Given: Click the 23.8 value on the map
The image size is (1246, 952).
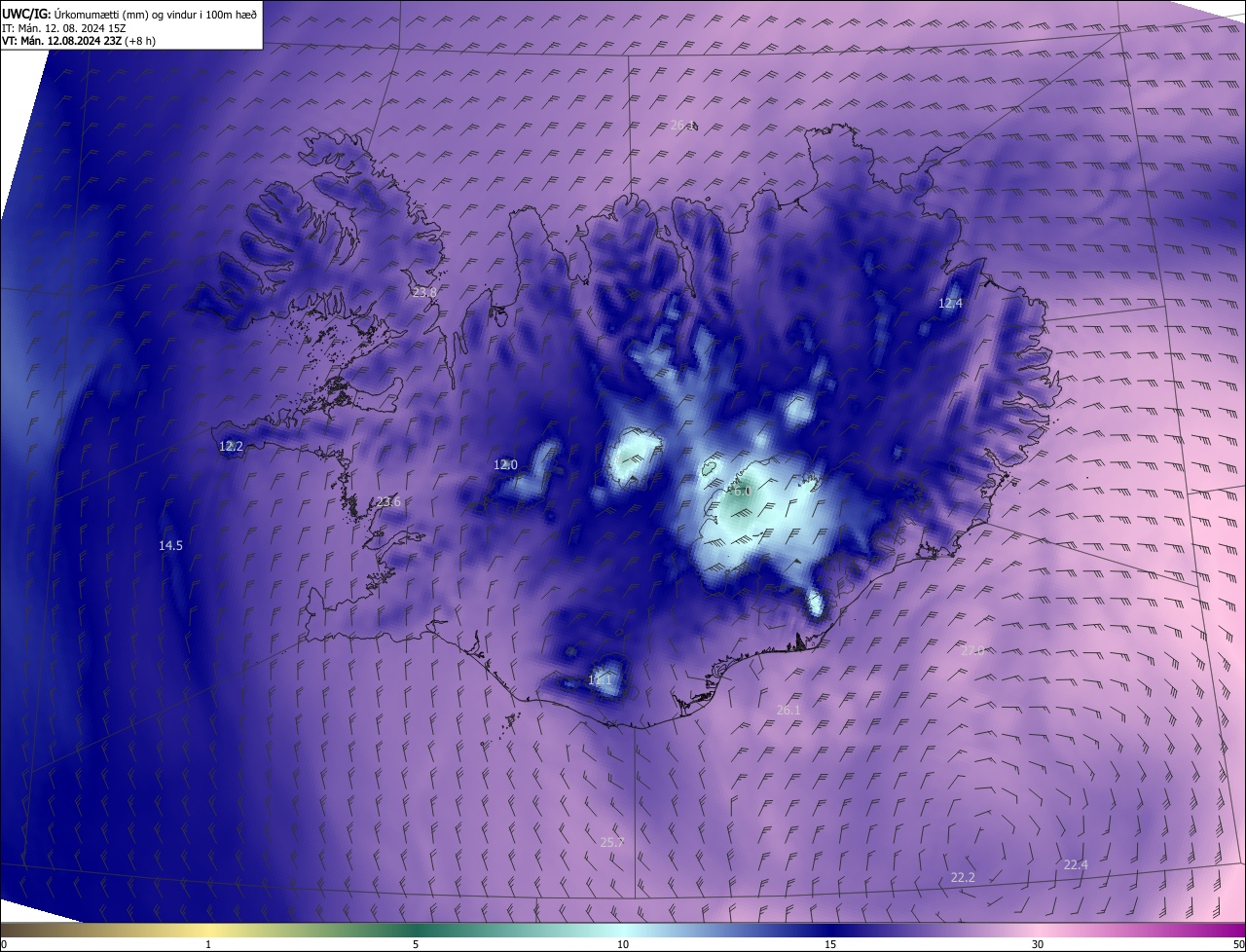Looking at the screenshot, I should tap(424, 292).
